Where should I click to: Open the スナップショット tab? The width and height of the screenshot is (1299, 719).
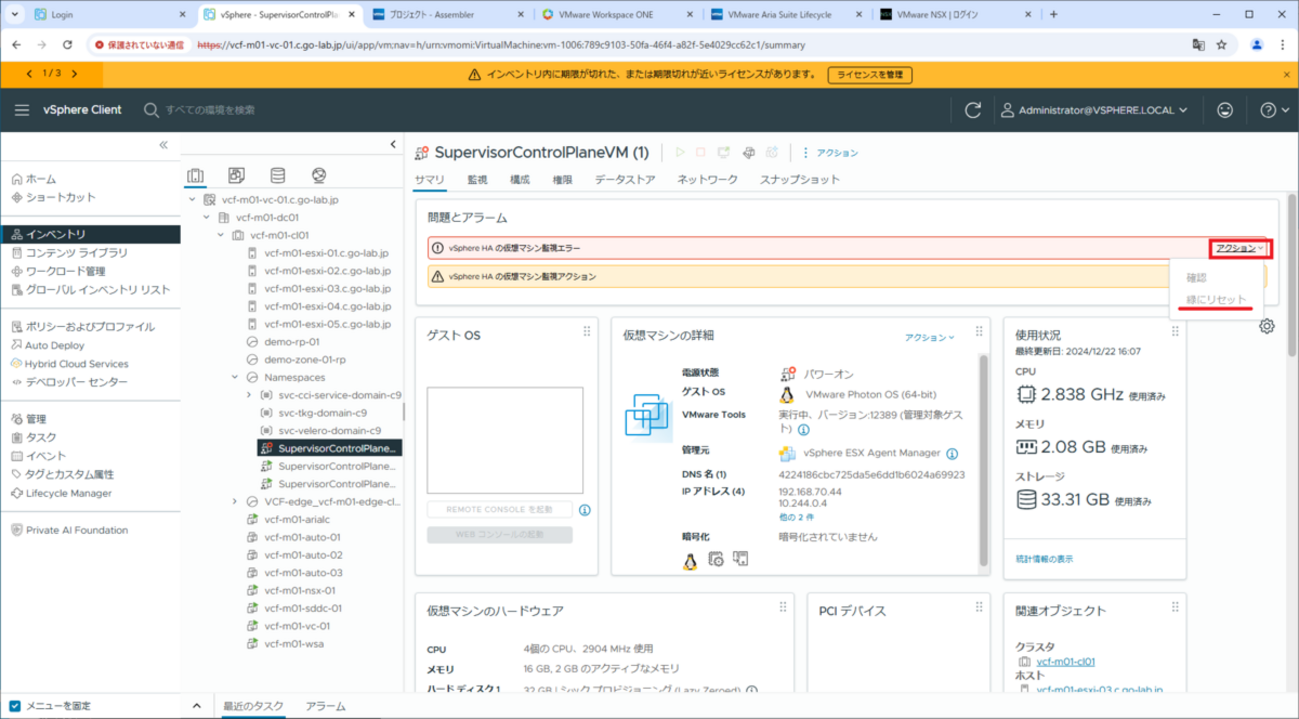(x=800, y=180)
